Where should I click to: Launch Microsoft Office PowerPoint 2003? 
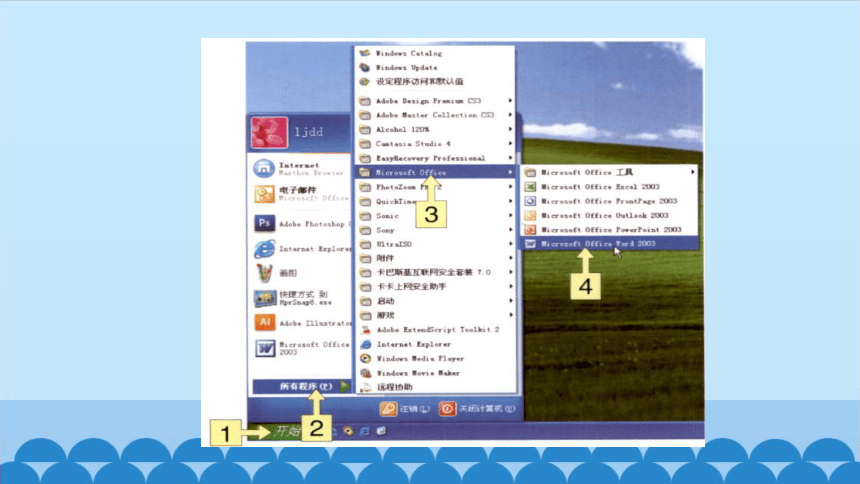coord(609,229)
